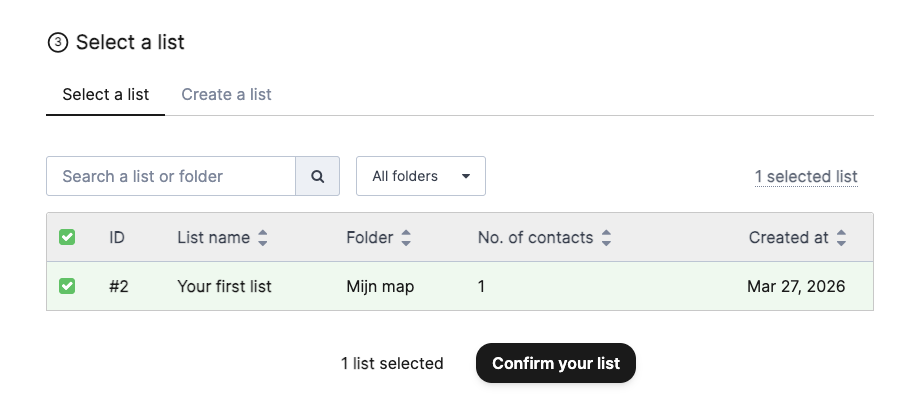This screenshot has width=914, height=415.
Task: Focus the Search a list or folder field
Action: (171, 176)
